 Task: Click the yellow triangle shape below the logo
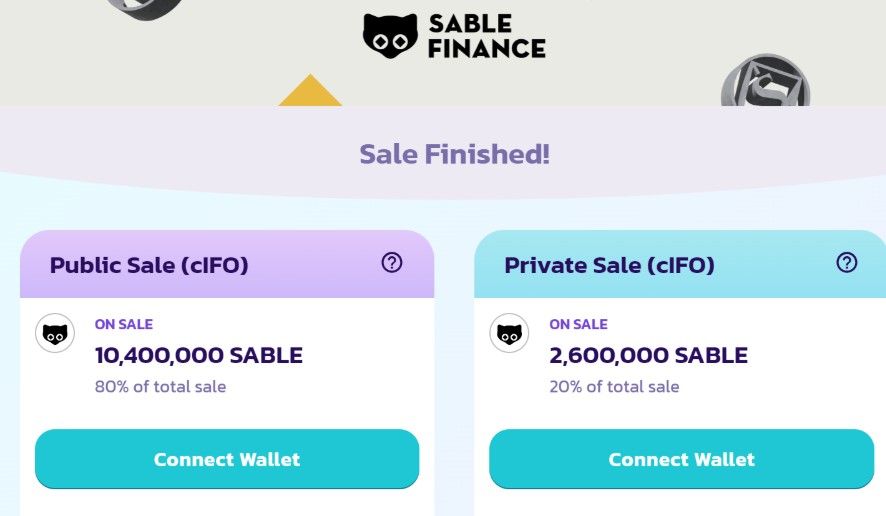[x=310, y=91]
